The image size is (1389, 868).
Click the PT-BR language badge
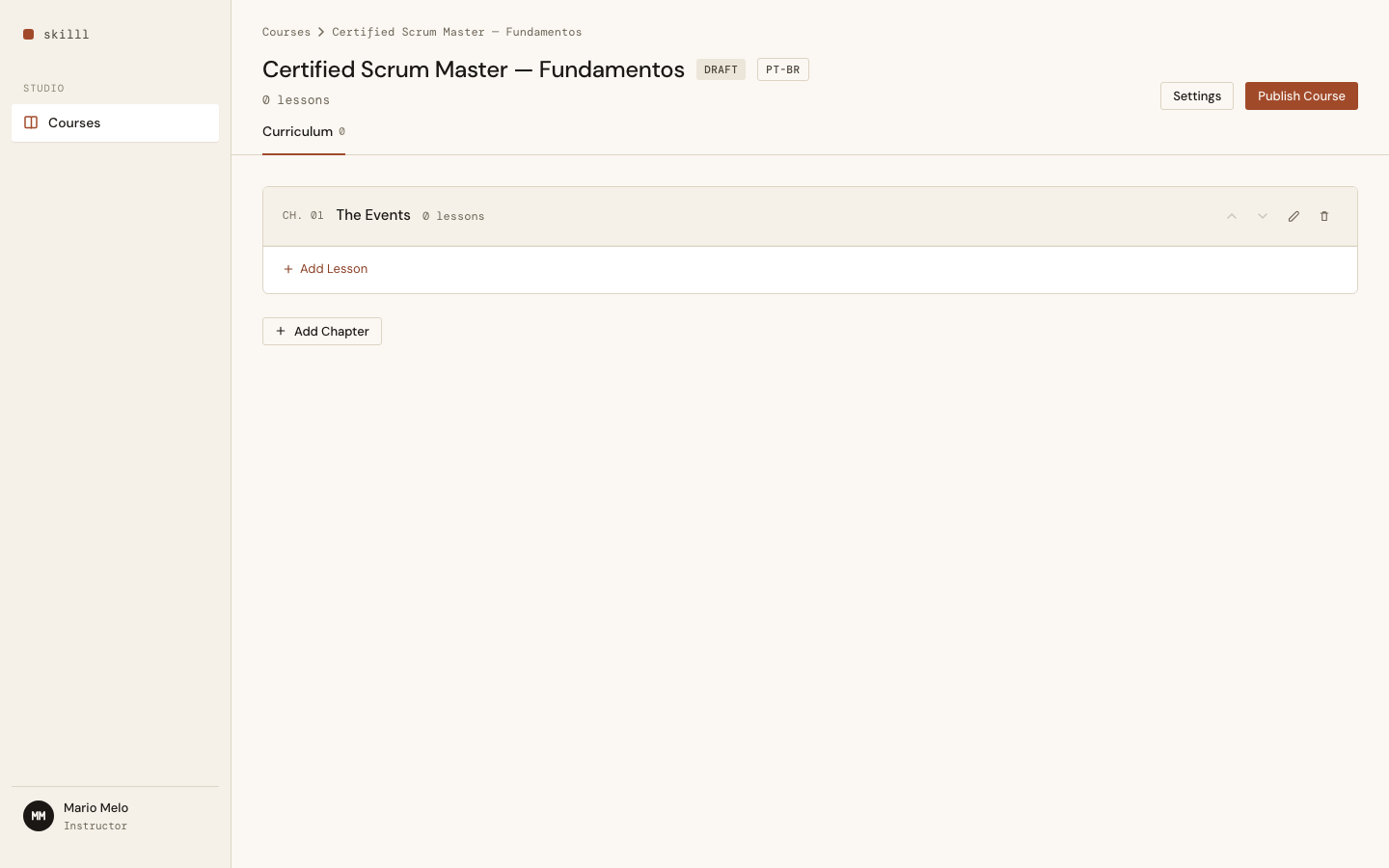click(782, 69)
